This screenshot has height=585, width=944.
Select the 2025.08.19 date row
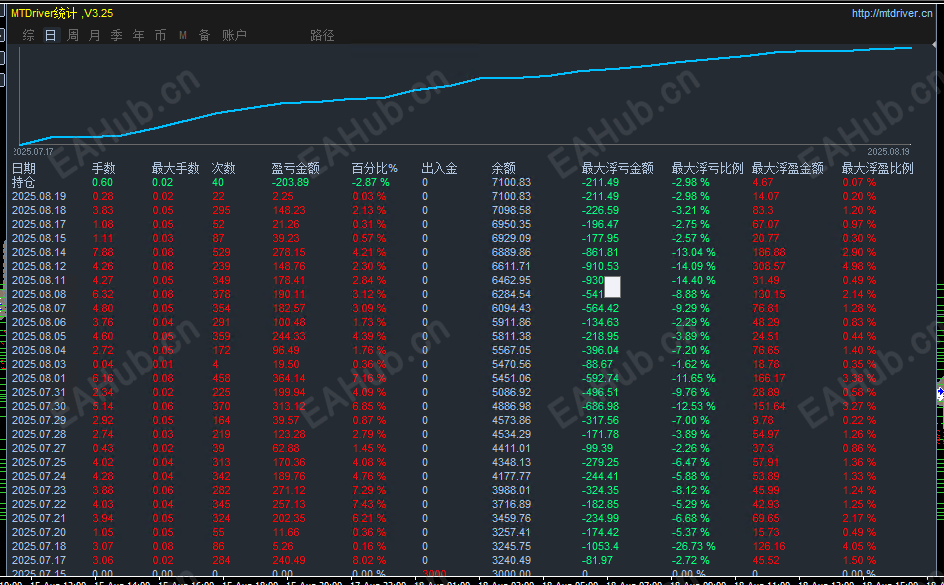(x=463, y=196)
